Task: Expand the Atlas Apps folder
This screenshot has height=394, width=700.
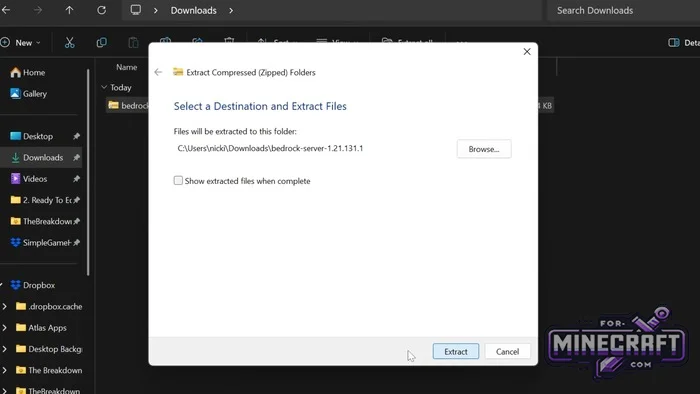Action: [x=4, y=328]
